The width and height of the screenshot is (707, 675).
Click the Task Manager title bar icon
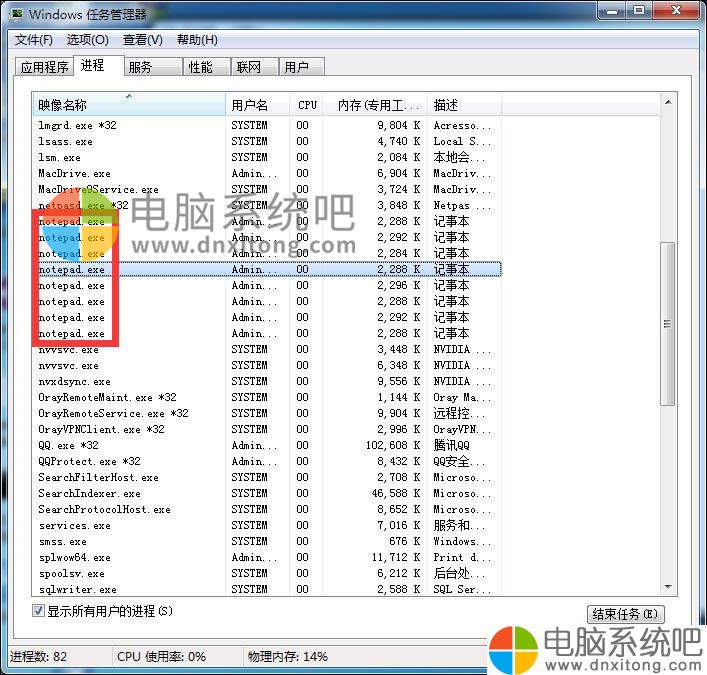pos(17,14)
